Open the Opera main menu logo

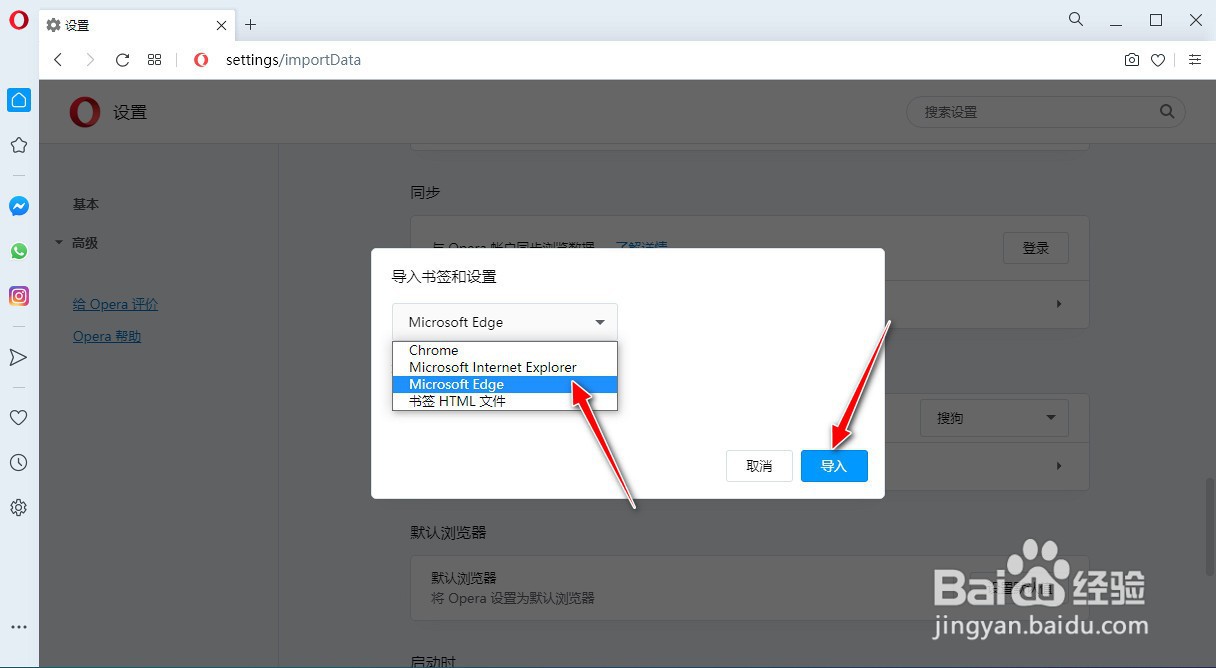(x=18, y=21)
